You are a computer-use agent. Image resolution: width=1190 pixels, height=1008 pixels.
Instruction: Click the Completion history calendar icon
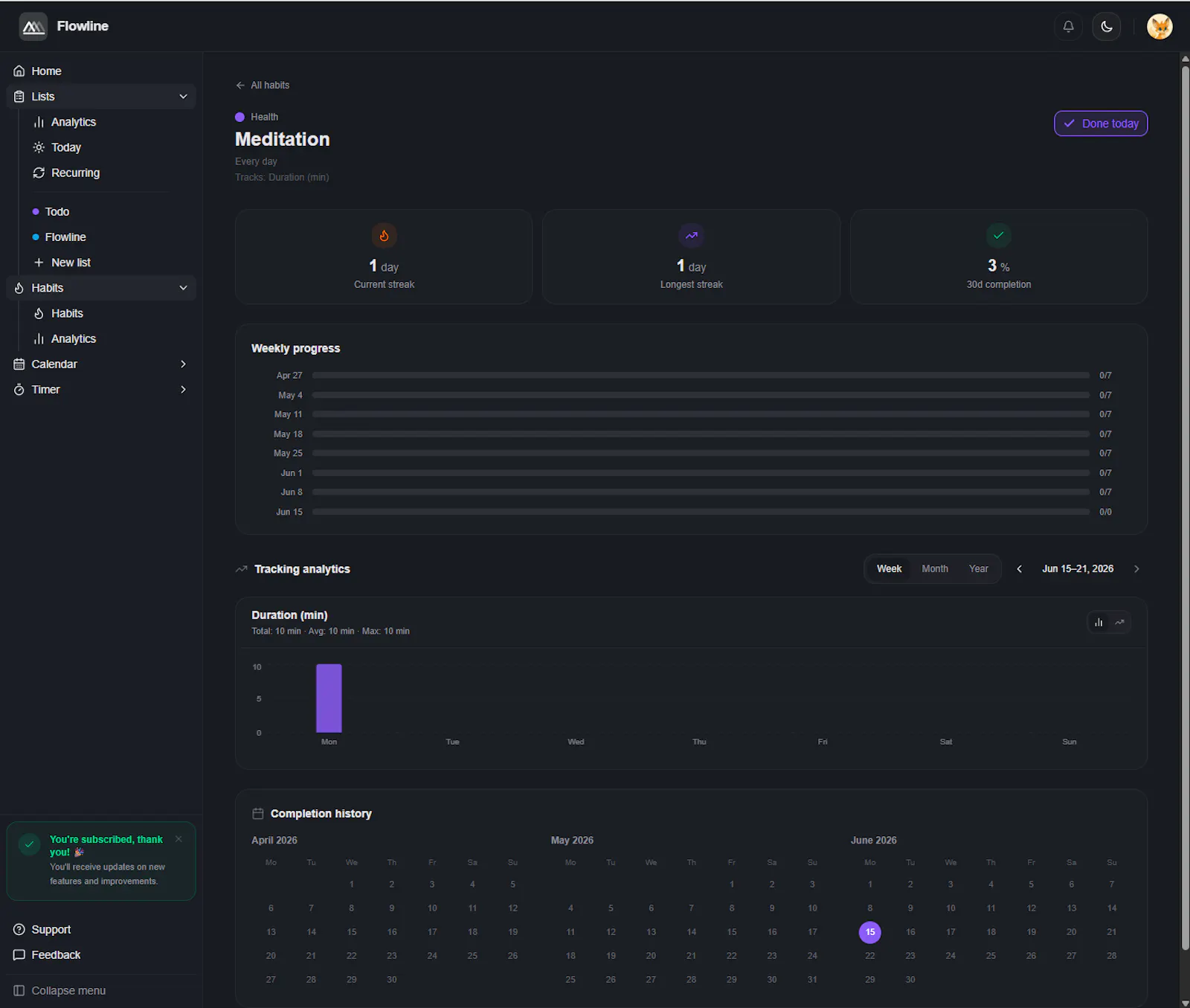pos(258,814)
